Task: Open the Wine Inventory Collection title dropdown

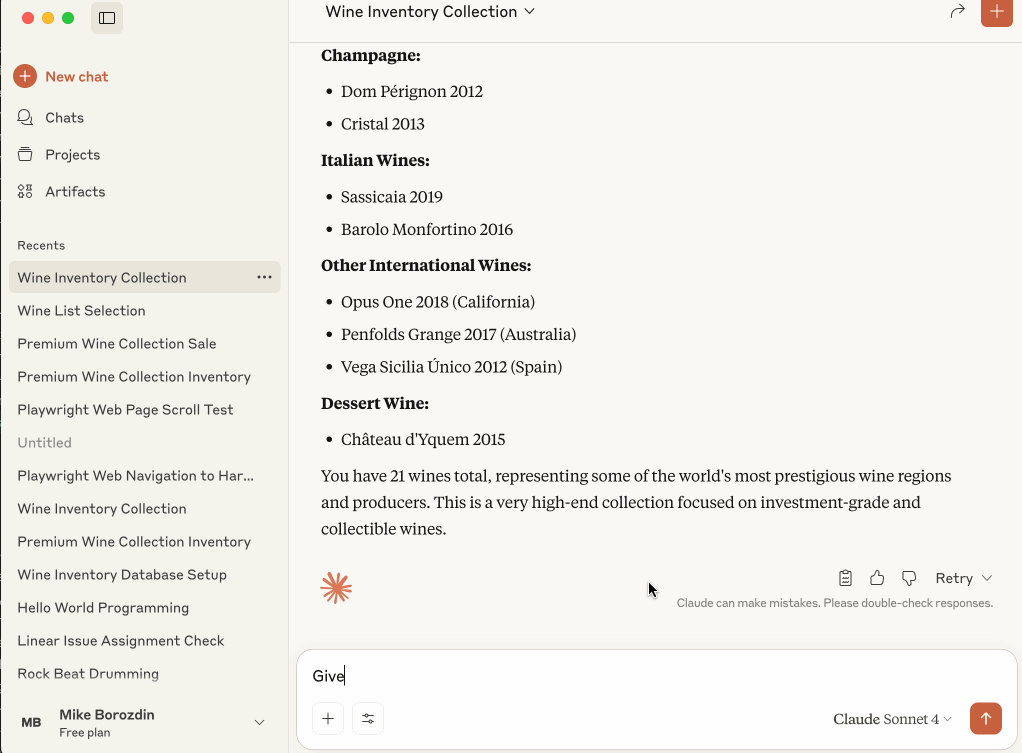Action: click(x=430, y=12)
